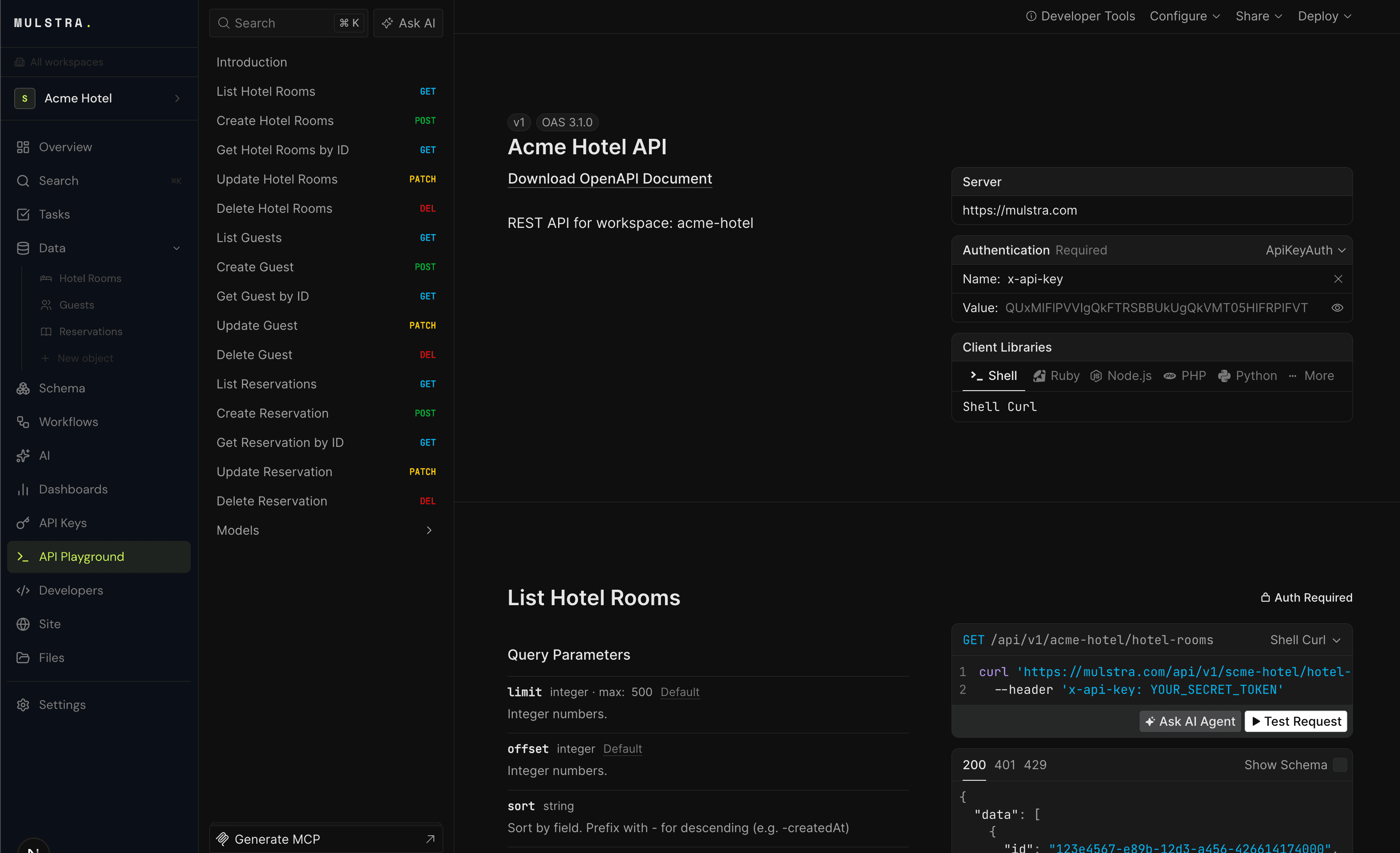The height and width of the screenshot is (853, 1400).
Task: Click the Generate MCP external arrow icon
Action: (x=430, y=839)
